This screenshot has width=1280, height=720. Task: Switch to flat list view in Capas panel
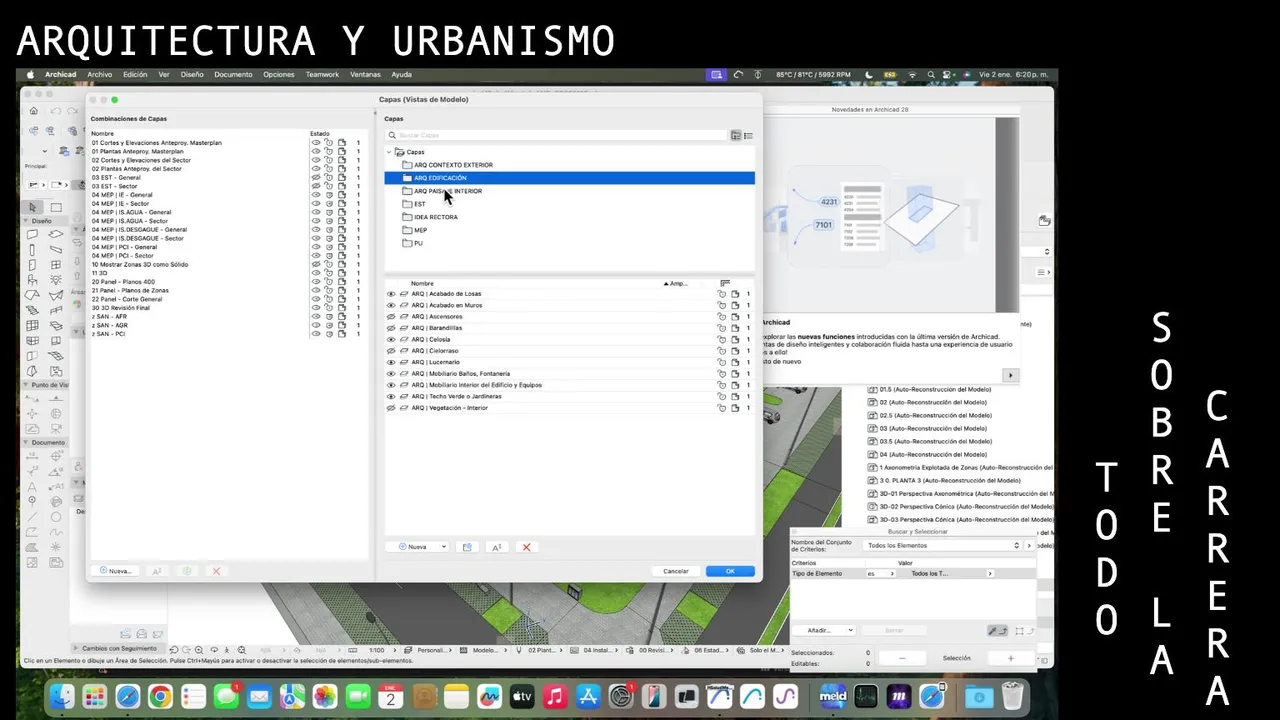pos(748,135)
